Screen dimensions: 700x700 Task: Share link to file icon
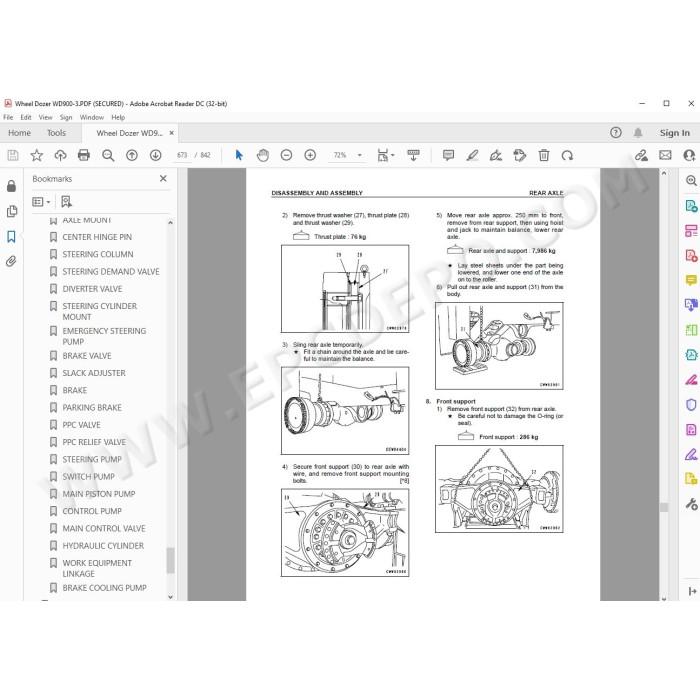642,155
